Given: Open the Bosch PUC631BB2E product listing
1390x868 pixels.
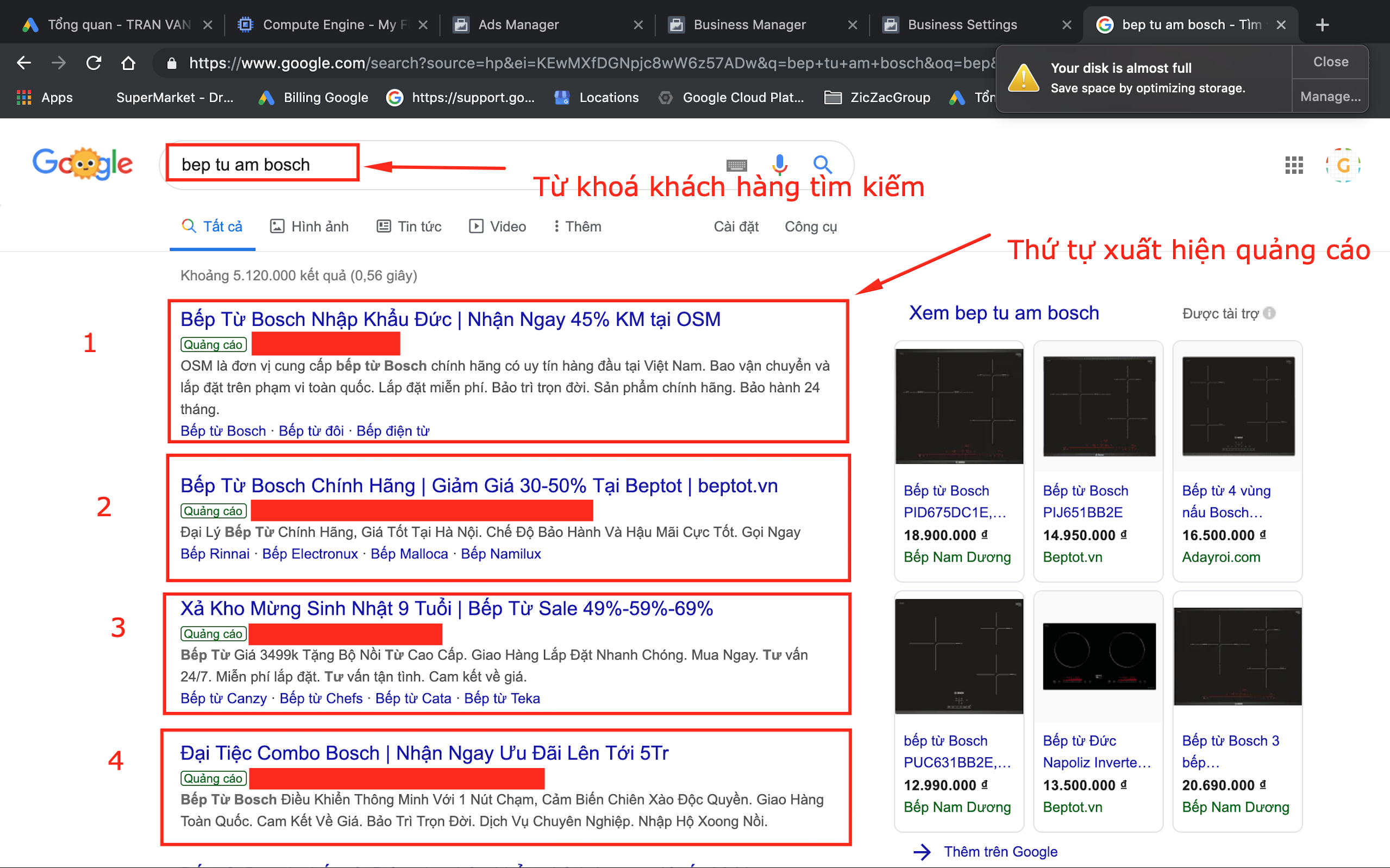Looking at the screenshot, I should click(x=957, y=751).
